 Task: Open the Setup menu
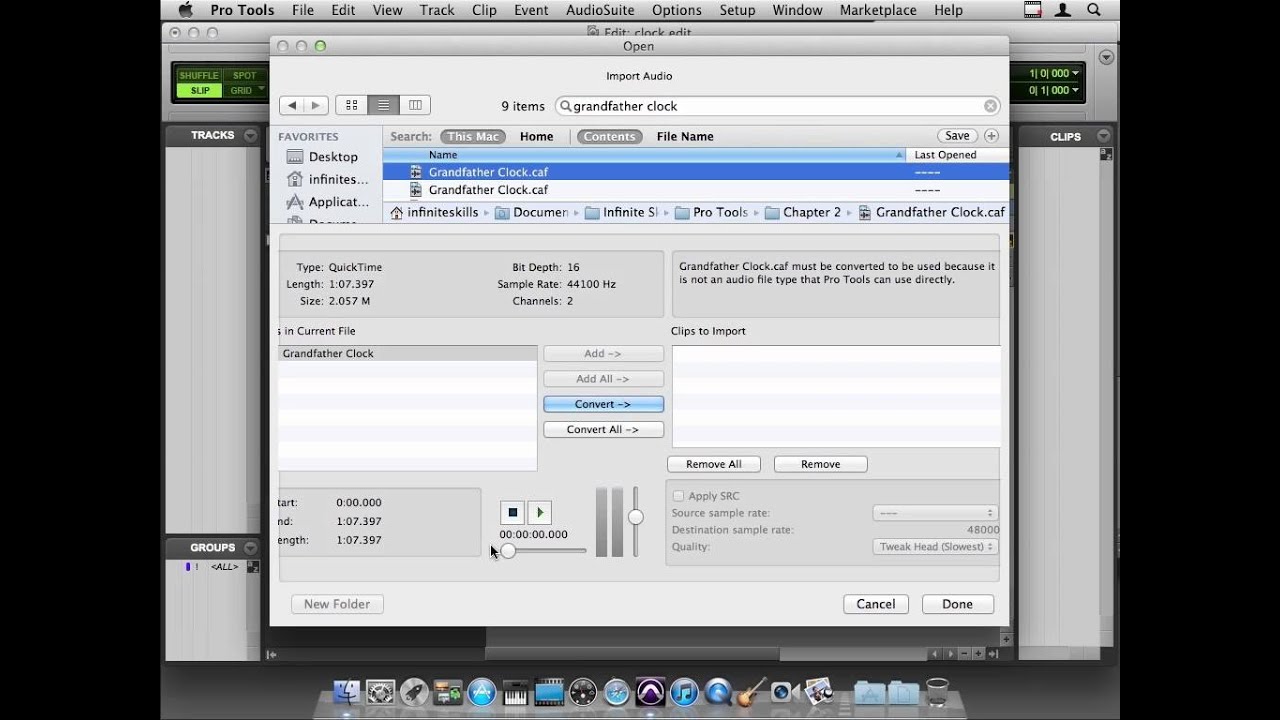pos(737,10)
